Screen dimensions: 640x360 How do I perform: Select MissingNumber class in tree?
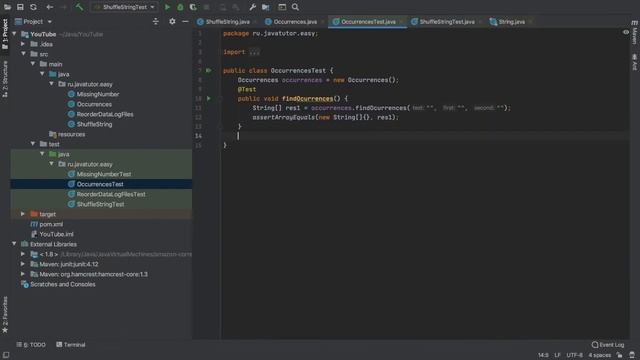coord(98,94)
